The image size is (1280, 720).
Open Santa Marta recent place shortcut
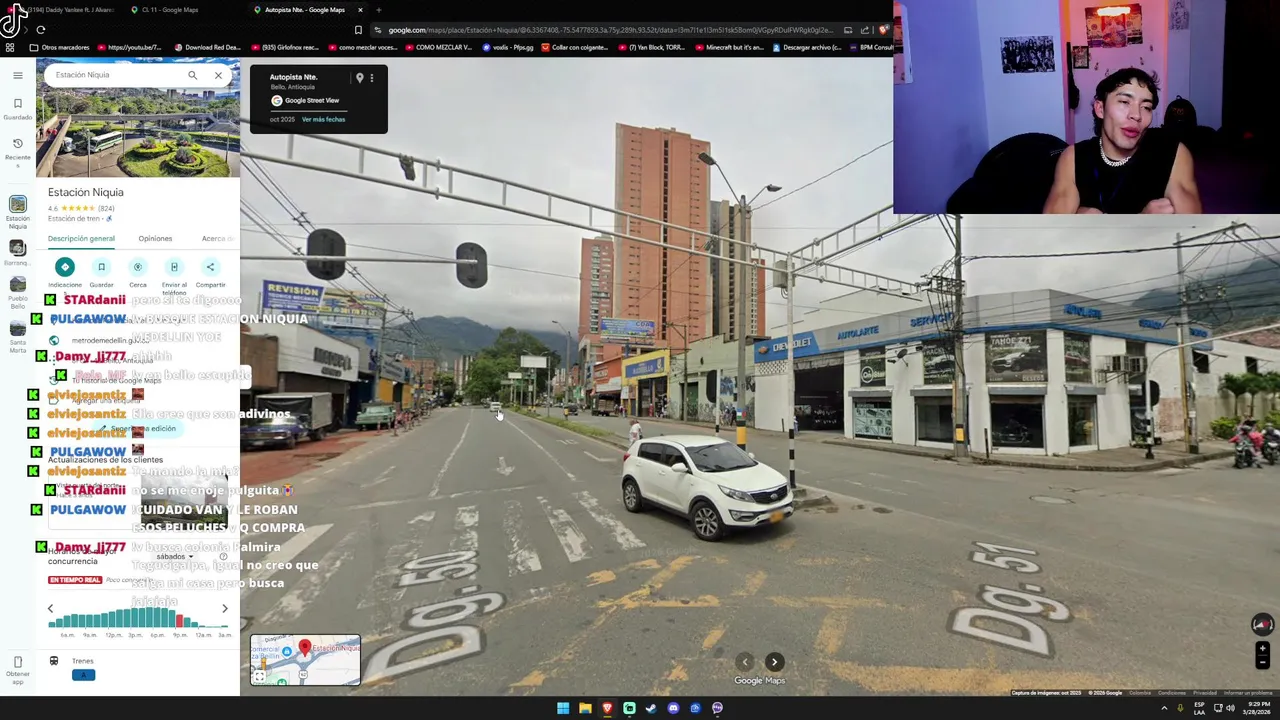click(17, 337)
